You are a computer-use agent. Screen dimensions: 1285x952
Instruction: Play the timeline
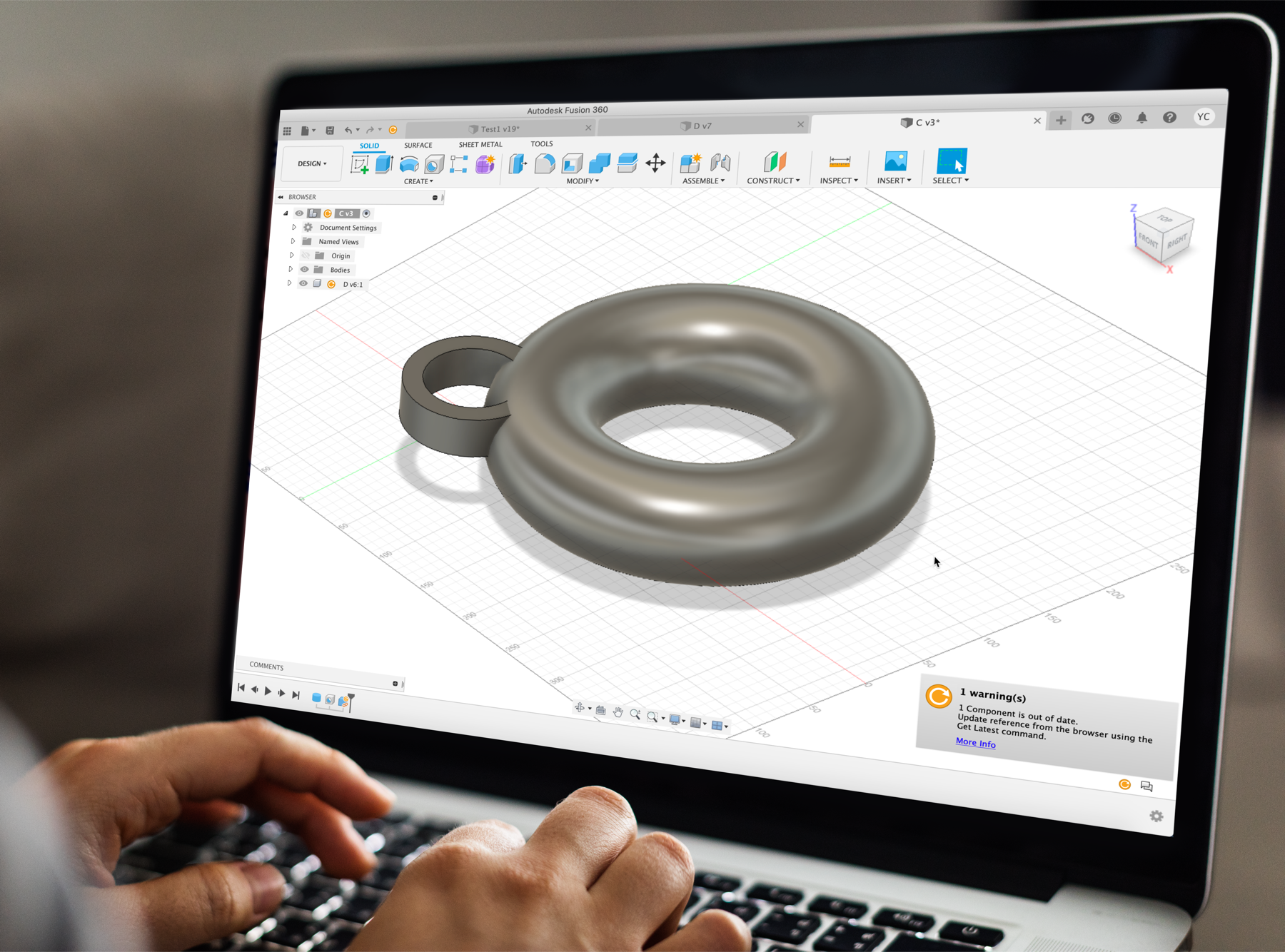click(268, 691)
